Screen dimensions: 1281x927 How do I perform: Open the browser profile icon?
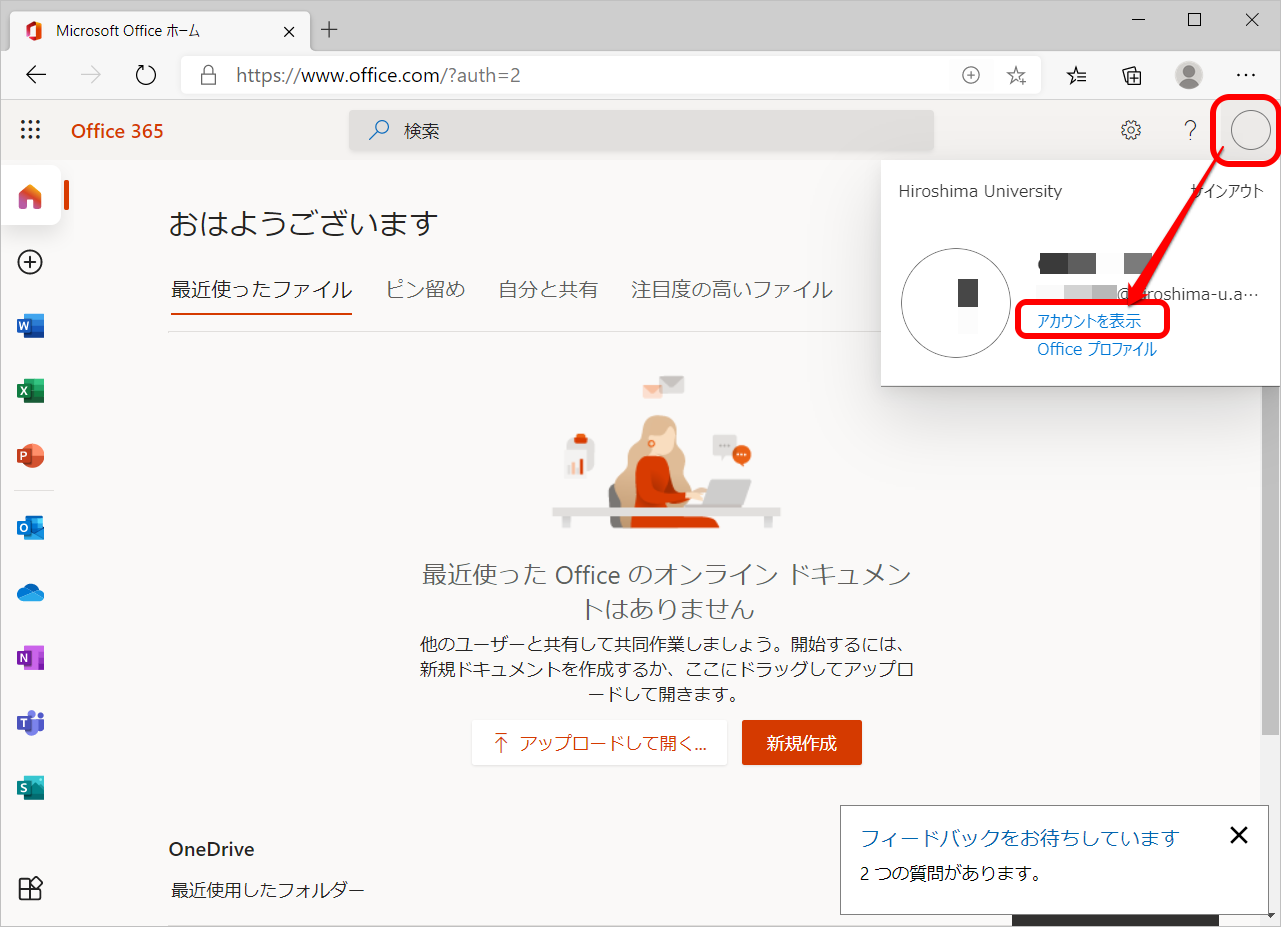[x=1189, y=75]
